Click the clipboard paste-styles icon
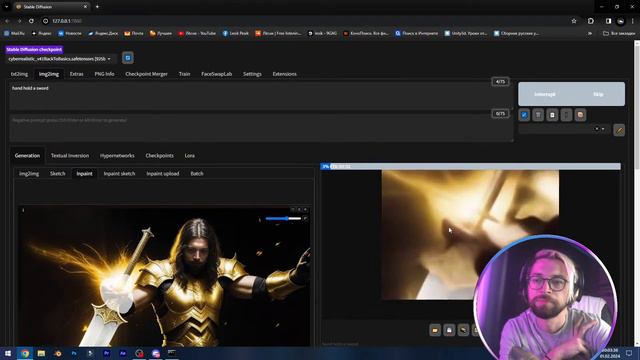This screenshot has width=640, height=360. pos(552,115)
